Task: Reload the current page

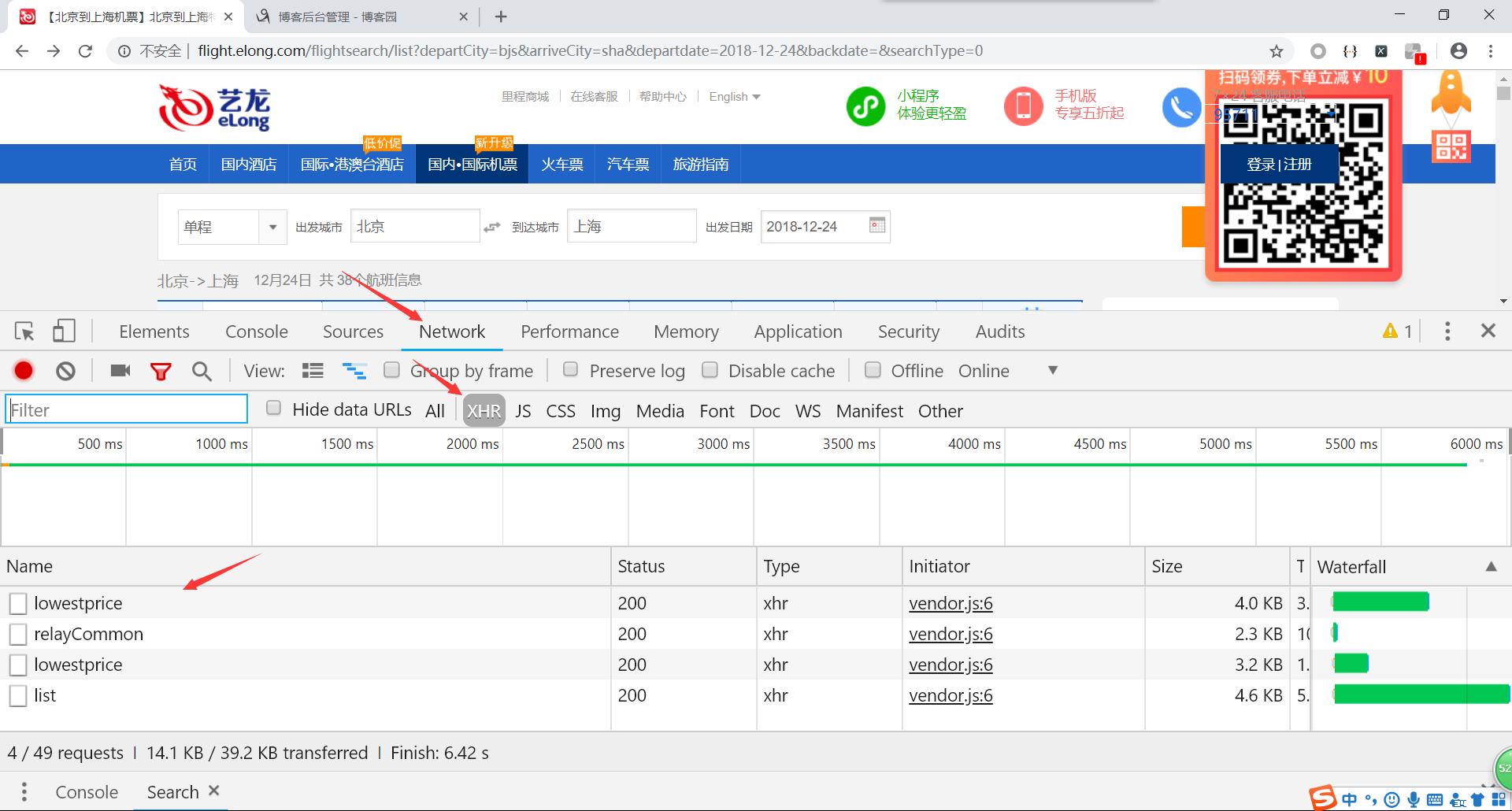Action: pyautogui.click(x=85, y=51)
